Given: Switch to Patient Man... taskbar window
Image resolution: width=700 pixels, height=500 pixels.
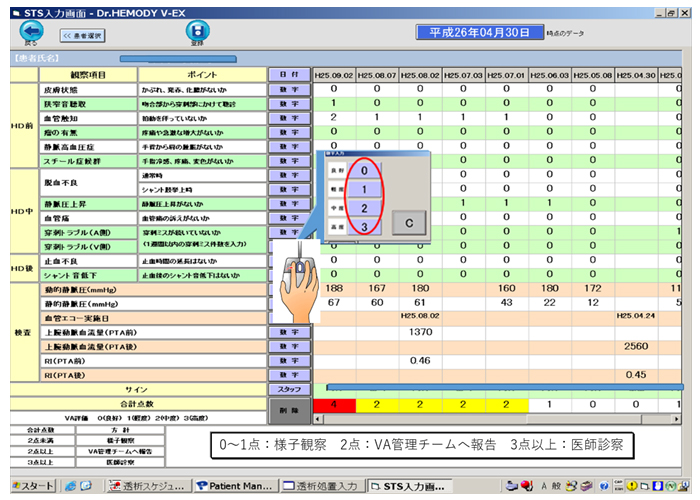Looking at the screenshot, I should tap(235, 486).
